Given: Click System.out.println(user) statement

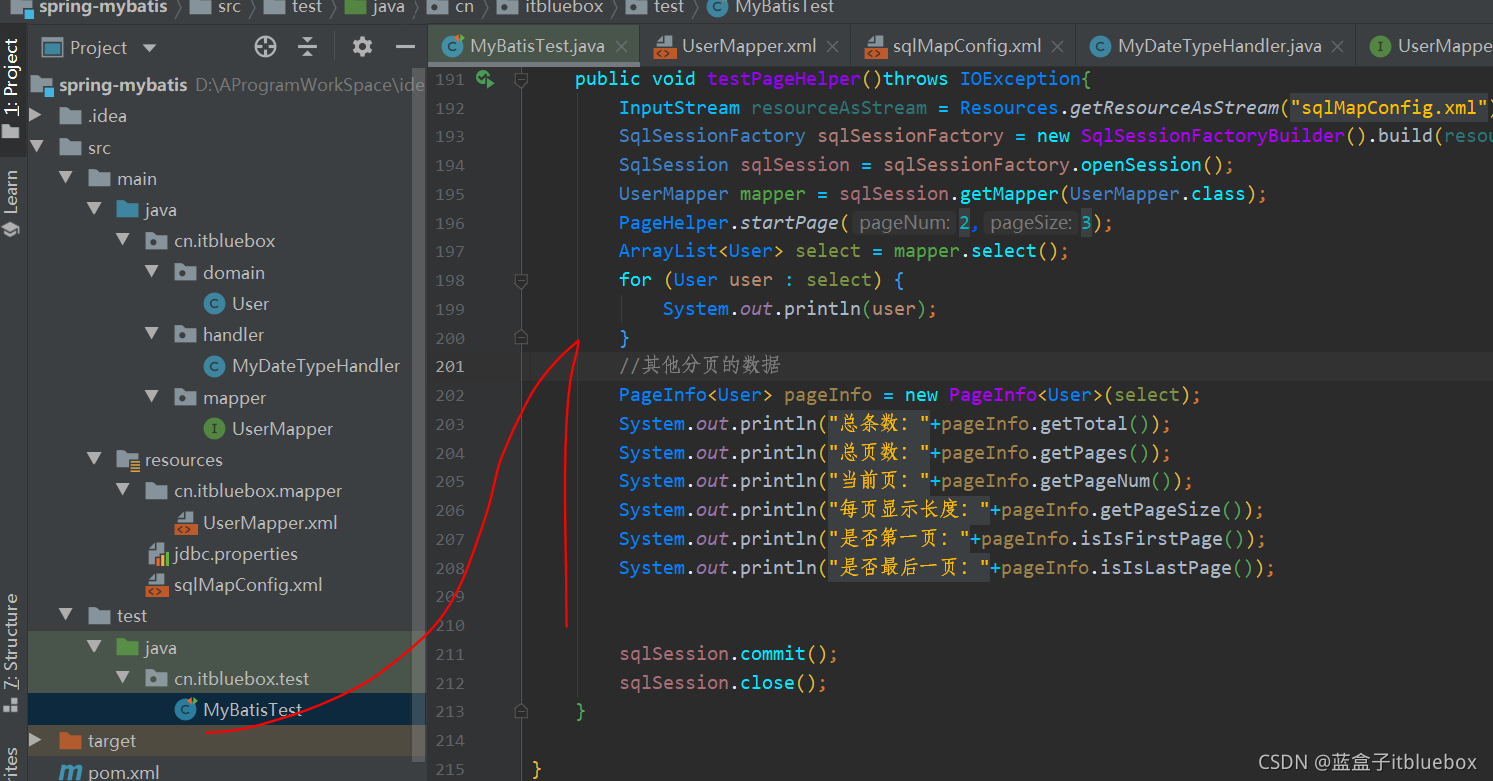Looking at the screenshot, I should coord(799,309).
